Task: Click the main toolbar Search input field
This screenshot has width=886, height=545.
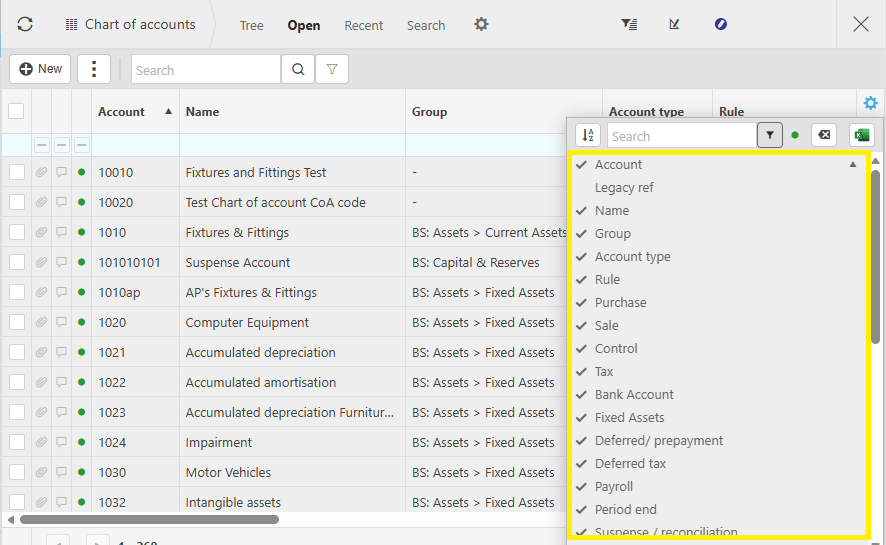Action: tap(205, 70)
